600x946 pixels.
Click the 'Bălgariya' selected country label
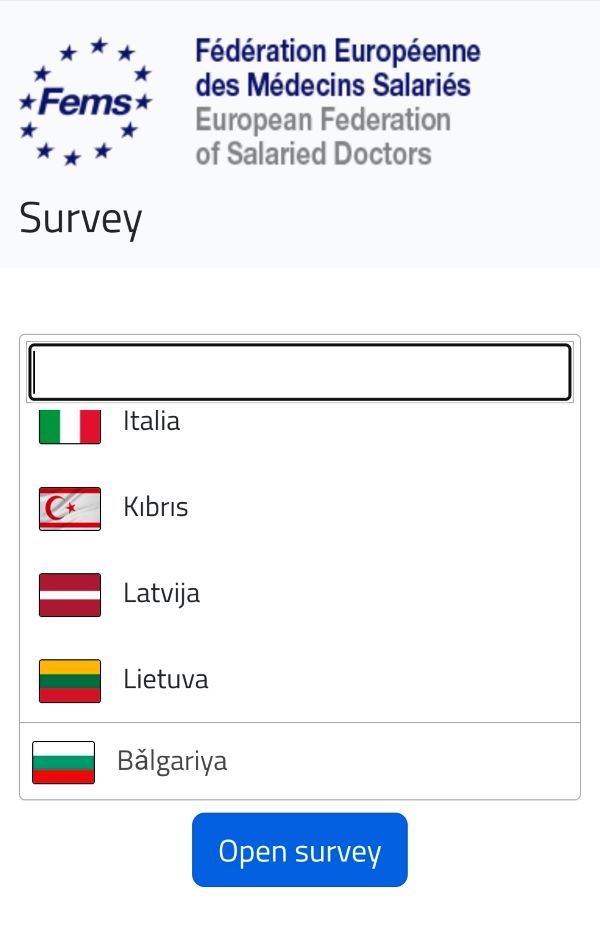pyautogui.click(x=172, y=762)
